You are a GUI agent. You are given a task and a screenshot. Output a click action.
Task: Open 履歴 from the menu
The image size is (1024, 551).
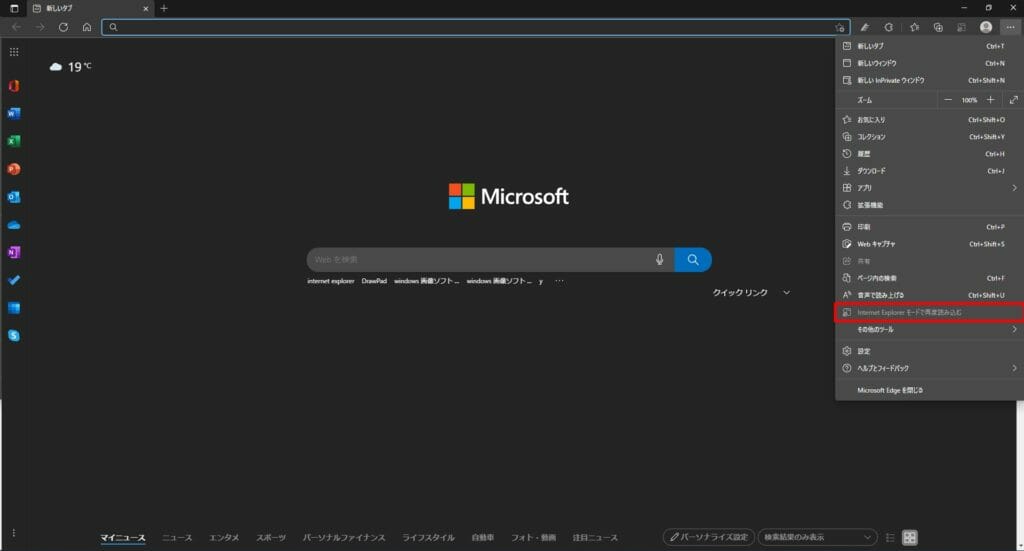coord(929,154)
